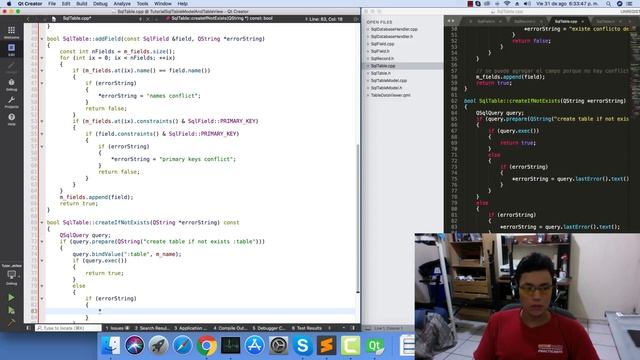
Task: Launch Siri from the Dock
Action: click(134, 345)
